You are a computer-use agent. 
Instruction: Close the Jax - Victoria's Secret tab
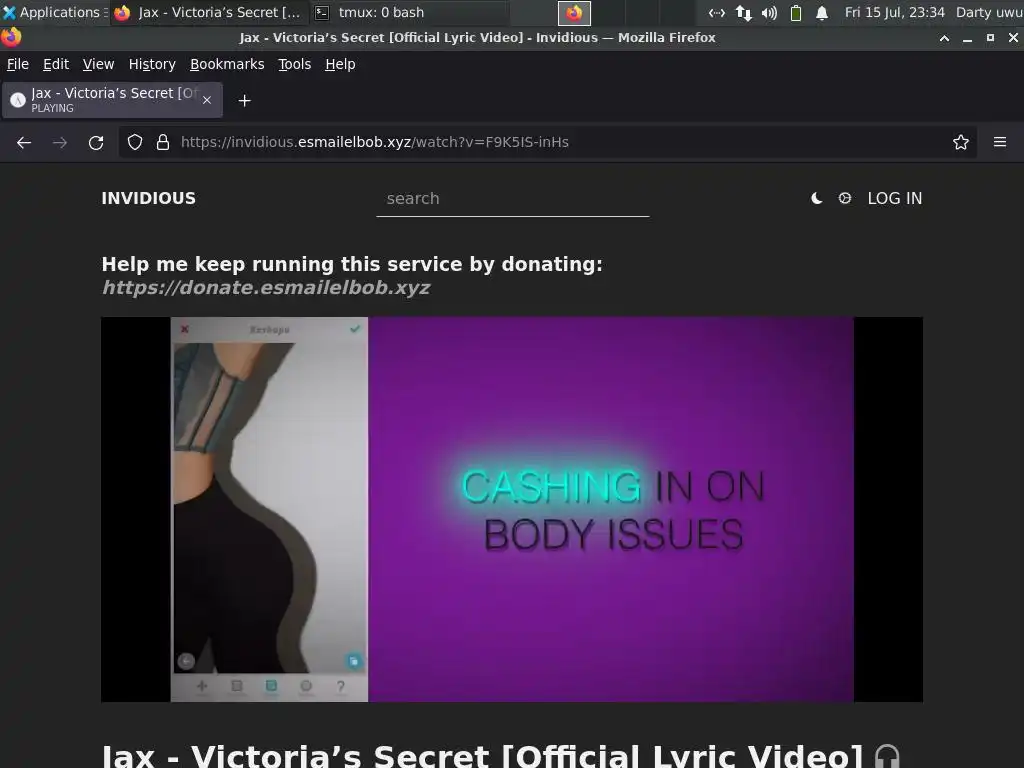pyautogui.click(x=207, y=100)
